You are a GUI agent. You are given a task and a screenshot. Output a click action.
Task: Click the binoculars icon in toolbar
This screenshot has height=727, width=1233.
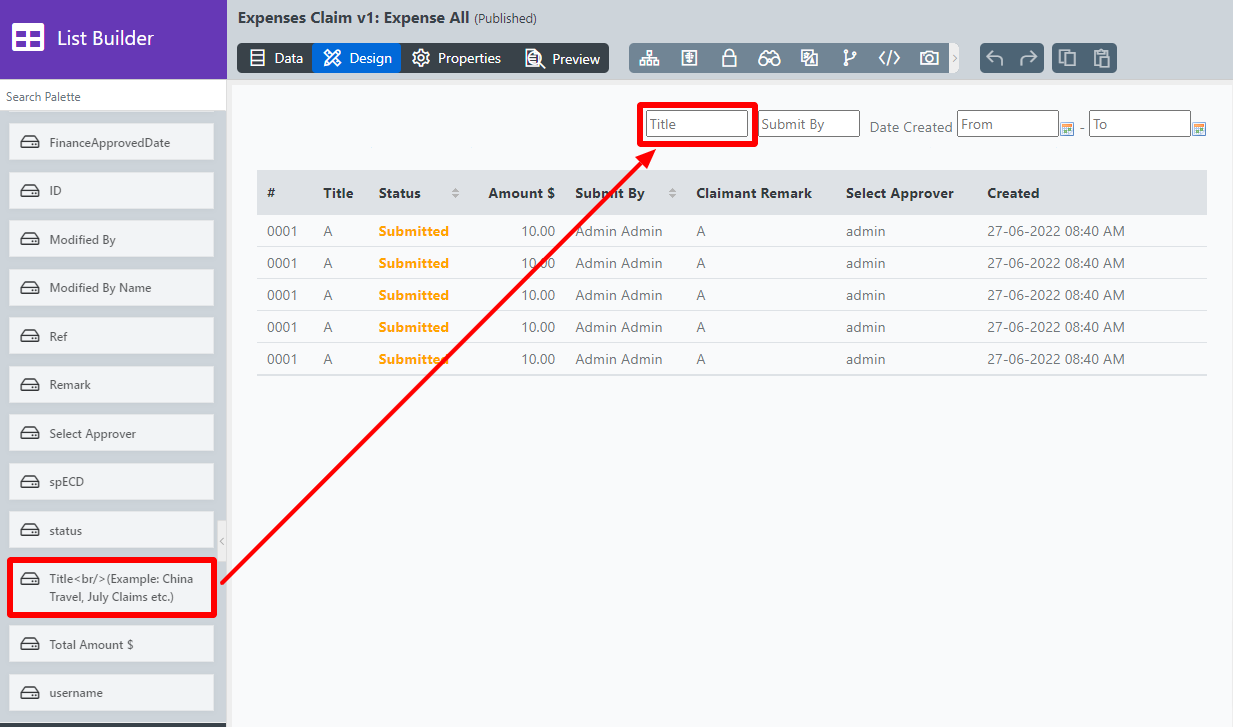(769, 58)
